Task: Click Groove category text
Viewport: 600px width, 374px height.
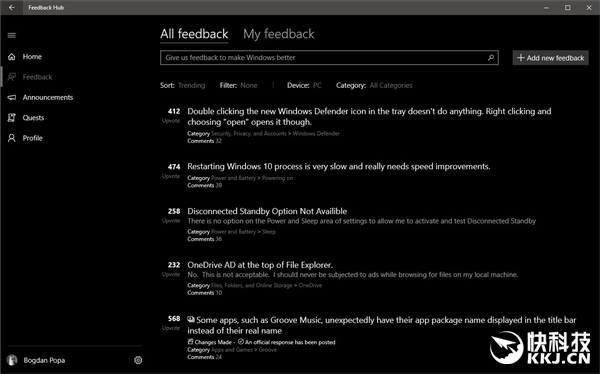Action: [267, 350]
